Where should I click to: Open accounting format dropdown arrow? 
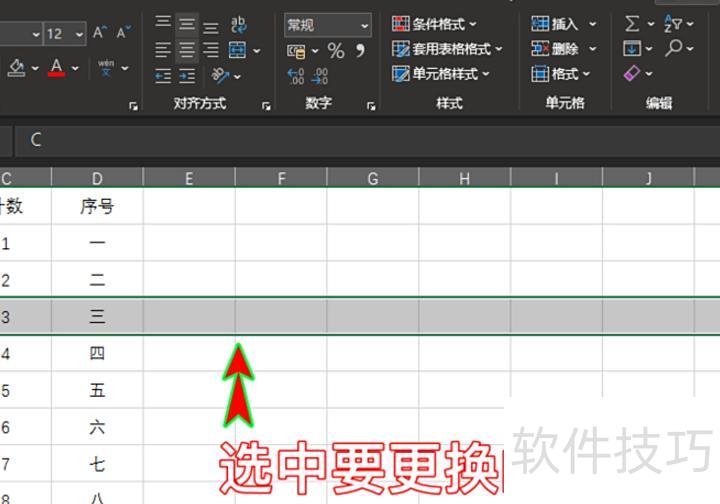pos(315,51)
